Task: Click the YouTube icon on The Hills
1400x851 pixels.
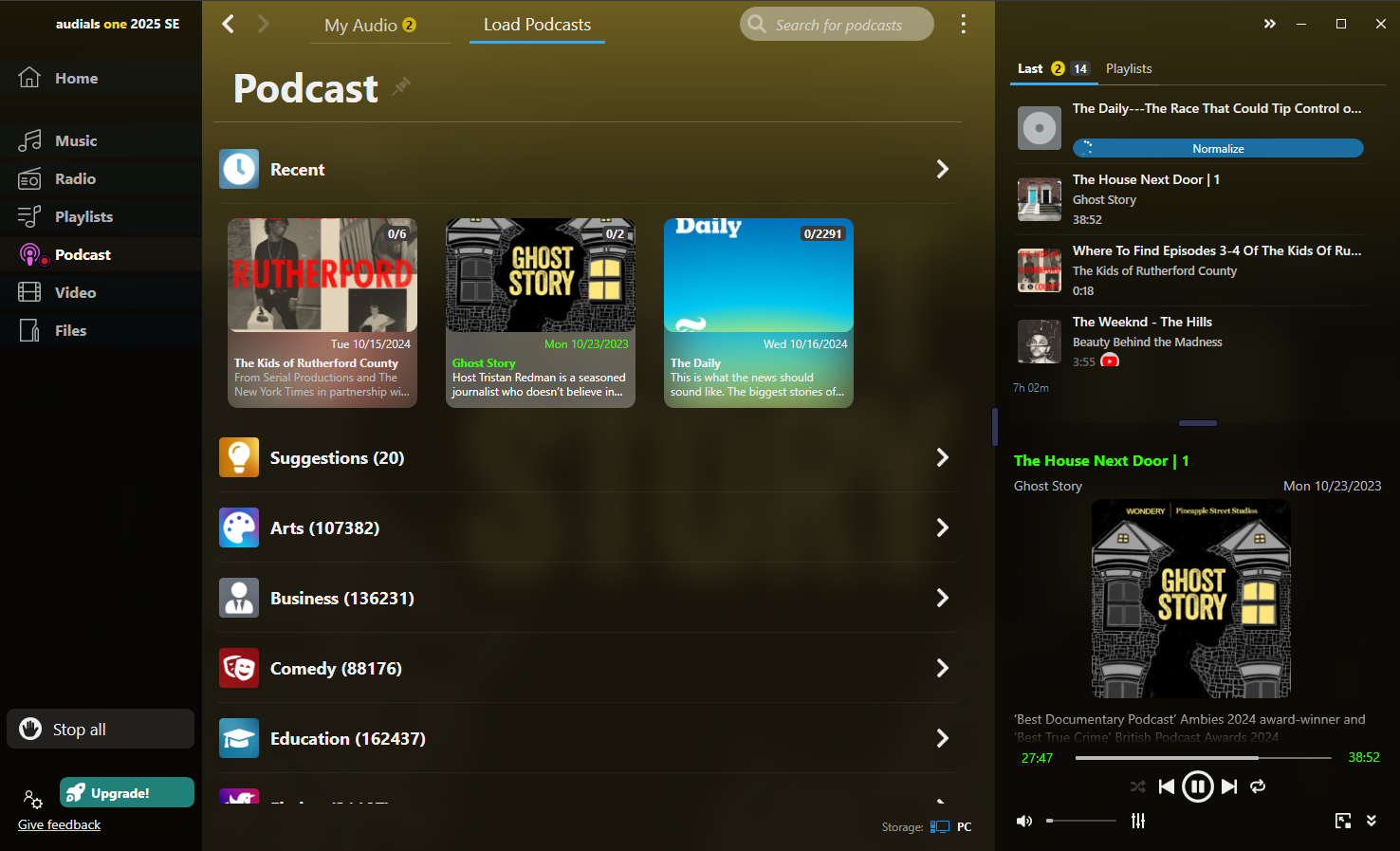Action: click(1110, 361)
